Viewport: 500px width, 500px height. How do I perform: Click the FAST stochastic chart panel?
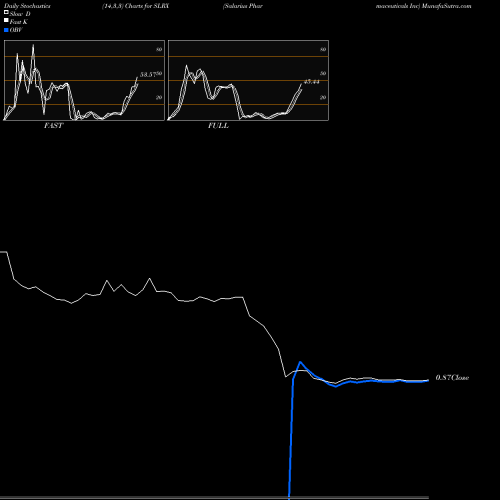(x=84, y=80)
